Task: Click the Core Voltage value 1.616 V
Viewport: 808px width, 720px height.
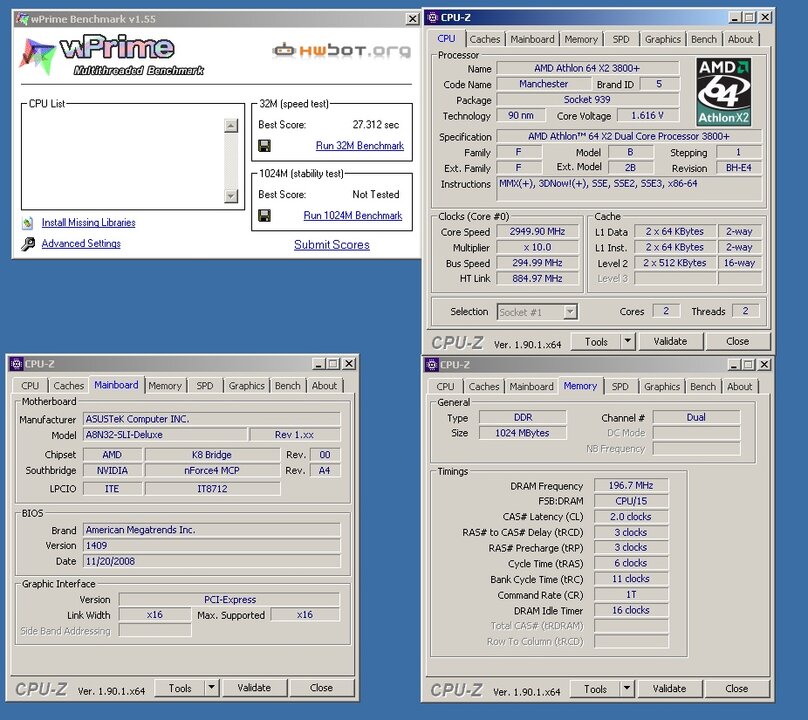Action: coord(647,115)
